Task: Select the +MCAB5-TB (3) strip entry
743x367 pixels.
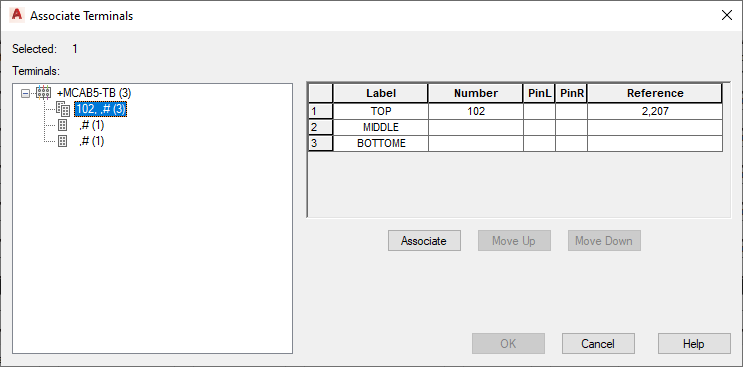Action: (x=94, y=93)
